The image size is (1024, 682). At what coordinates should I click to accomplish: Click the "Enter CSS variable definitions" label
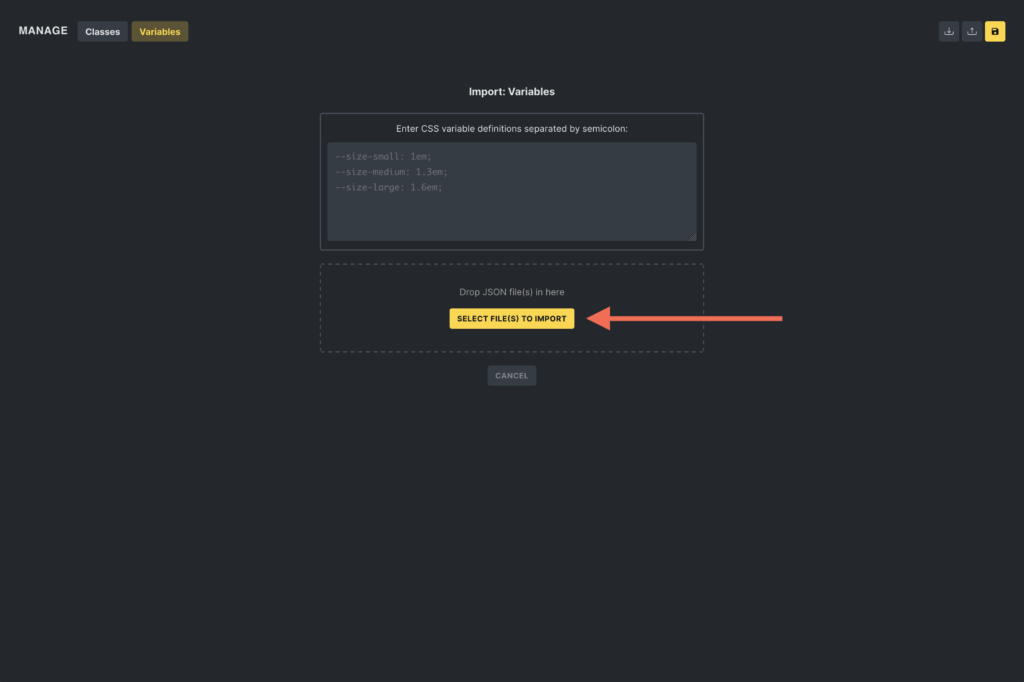coord(512,129)
